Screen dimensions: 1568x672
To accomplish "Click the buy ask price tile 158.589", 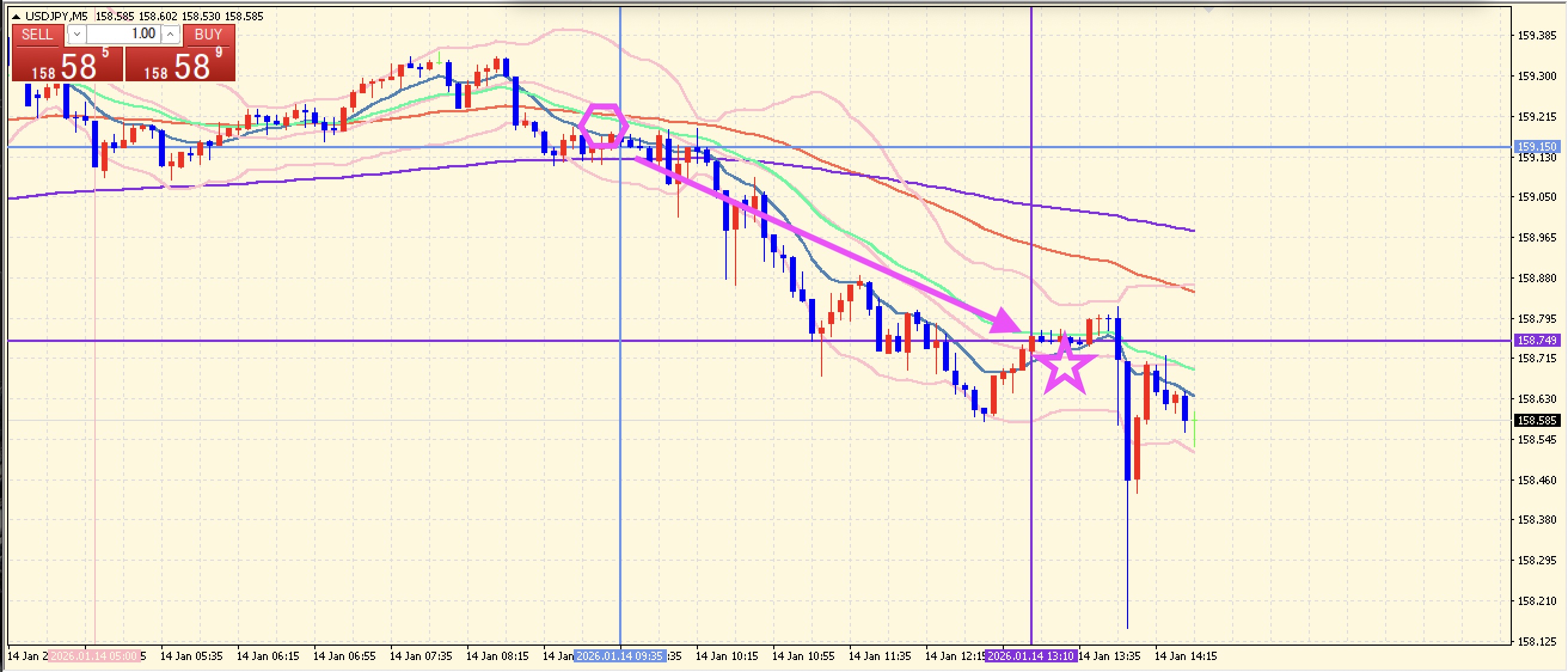I will click(x=180, y=65).
